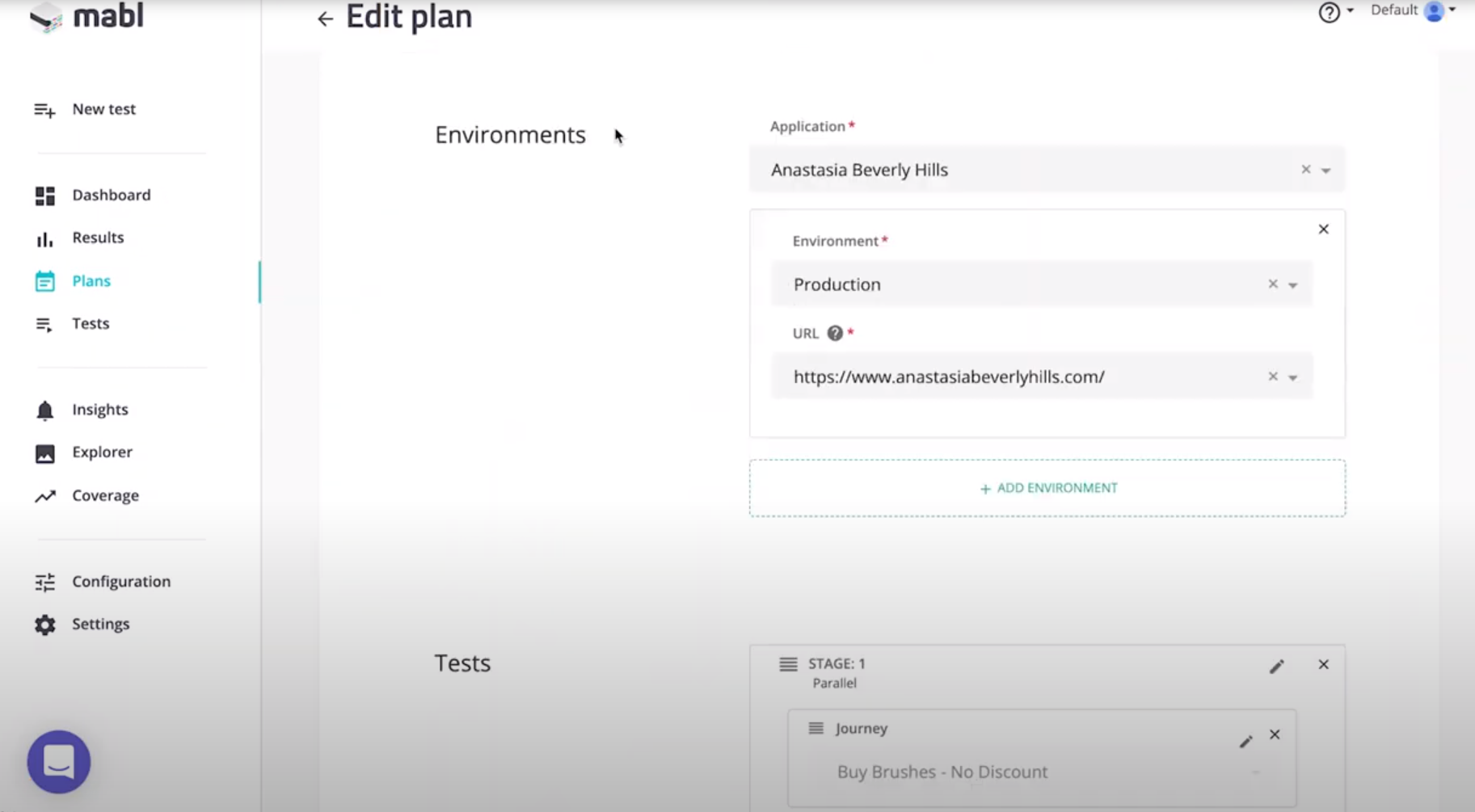Open Coverage in sidebar
Viewport: 1475px width, 812px height.
(x=105, y=495)
